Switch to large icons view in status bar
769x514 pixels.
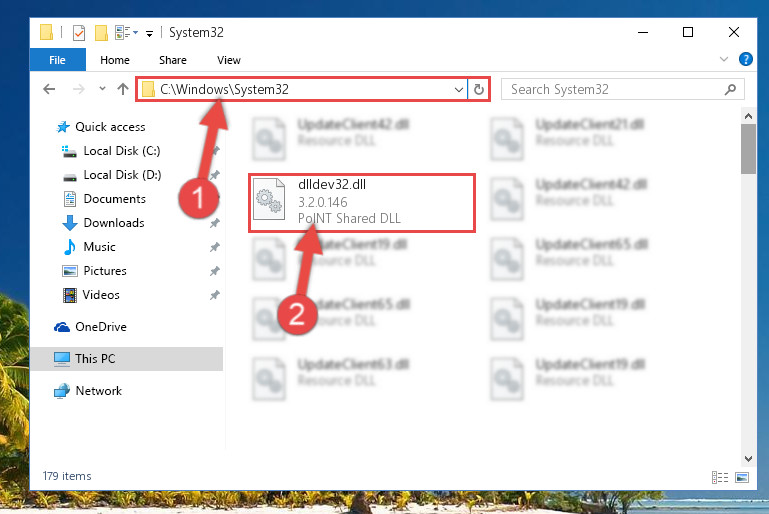click(x=742, y=477)
